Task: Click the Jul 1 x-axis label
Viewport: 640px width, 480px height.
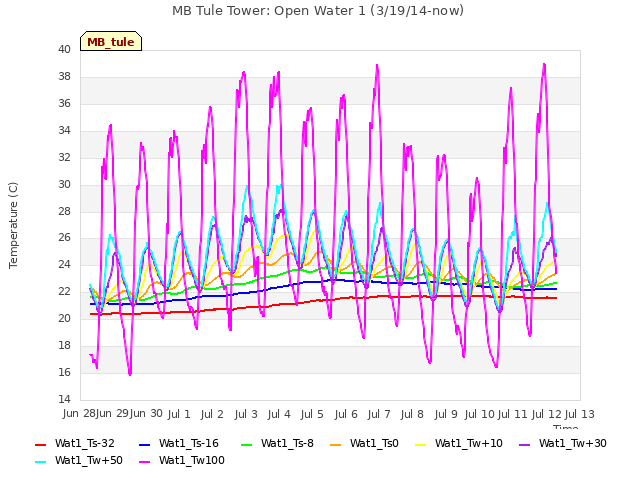Action: 179,414
